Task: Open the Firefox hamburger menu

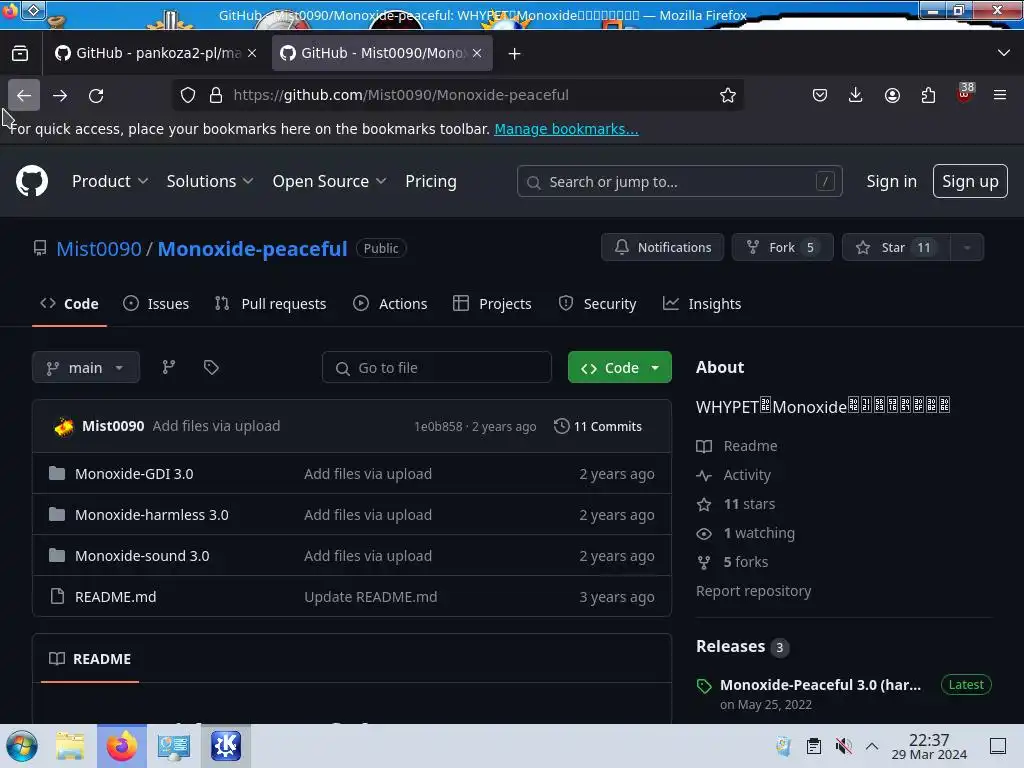Action: pyautogui.click(x=1000, y=95)
